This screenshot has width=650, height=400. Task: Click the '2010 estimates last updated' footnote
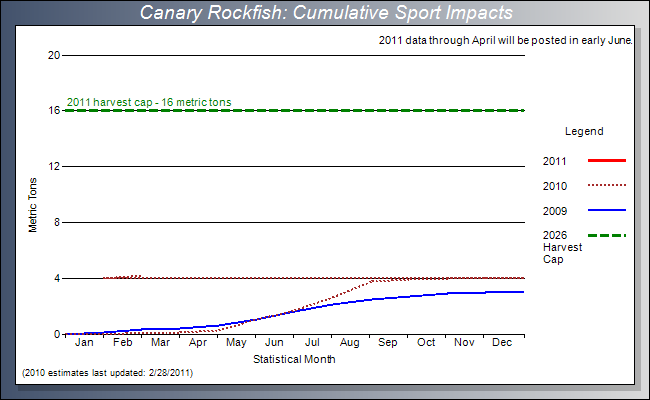point(107,373)
